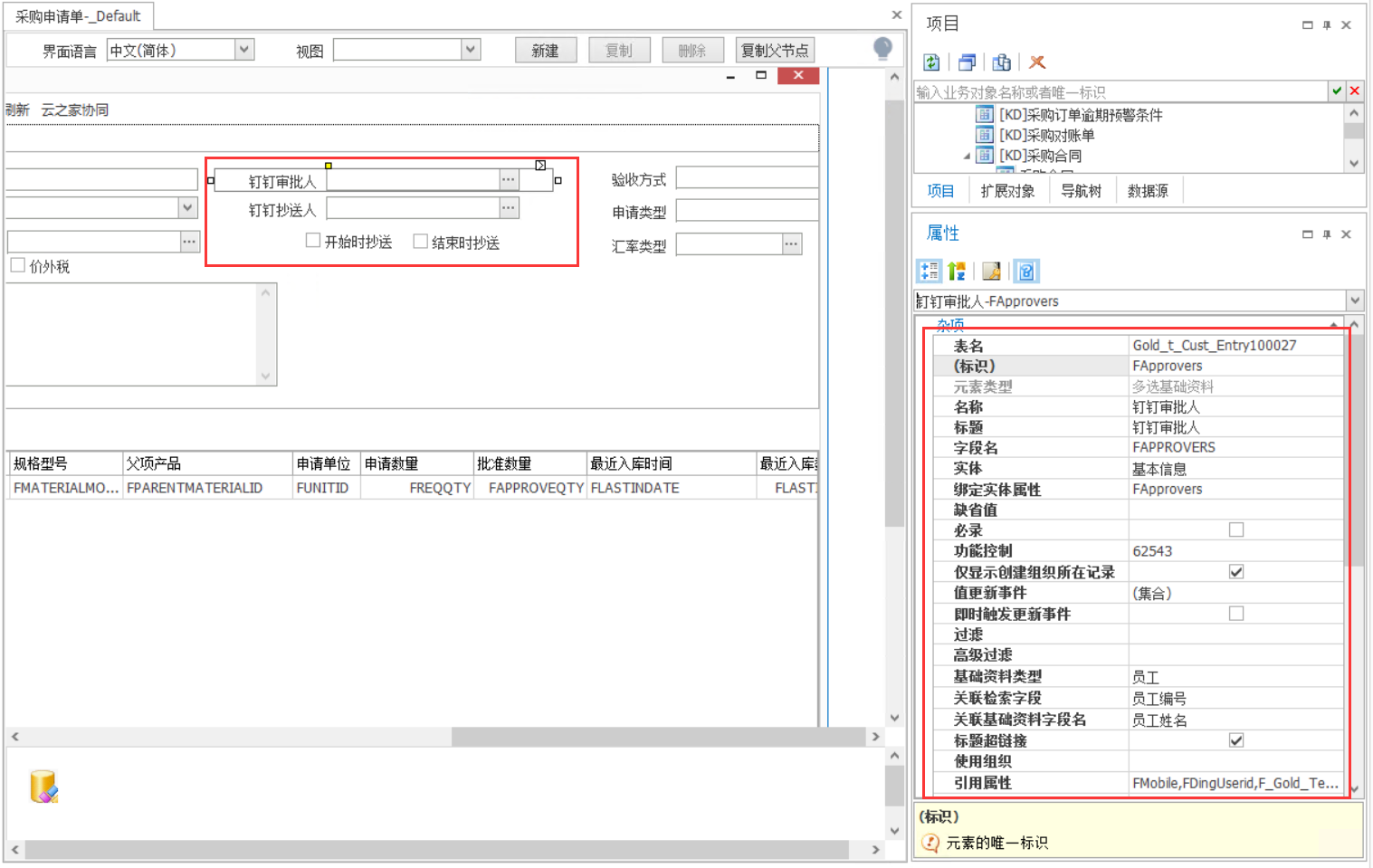The image size is (1373, 868).
Task: Click the 值更新事件 property value (集合)
Action: click(1236, 593)
